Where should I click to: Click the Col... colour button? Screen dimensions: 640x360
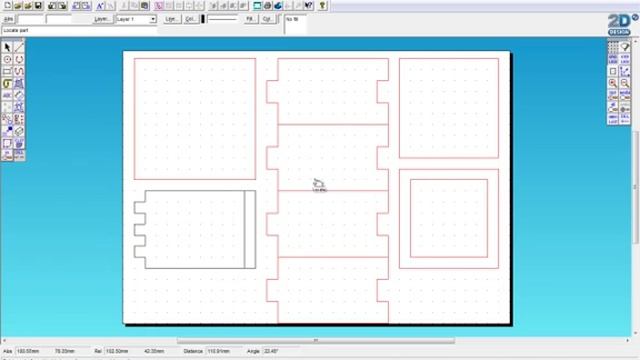[190, 19]
